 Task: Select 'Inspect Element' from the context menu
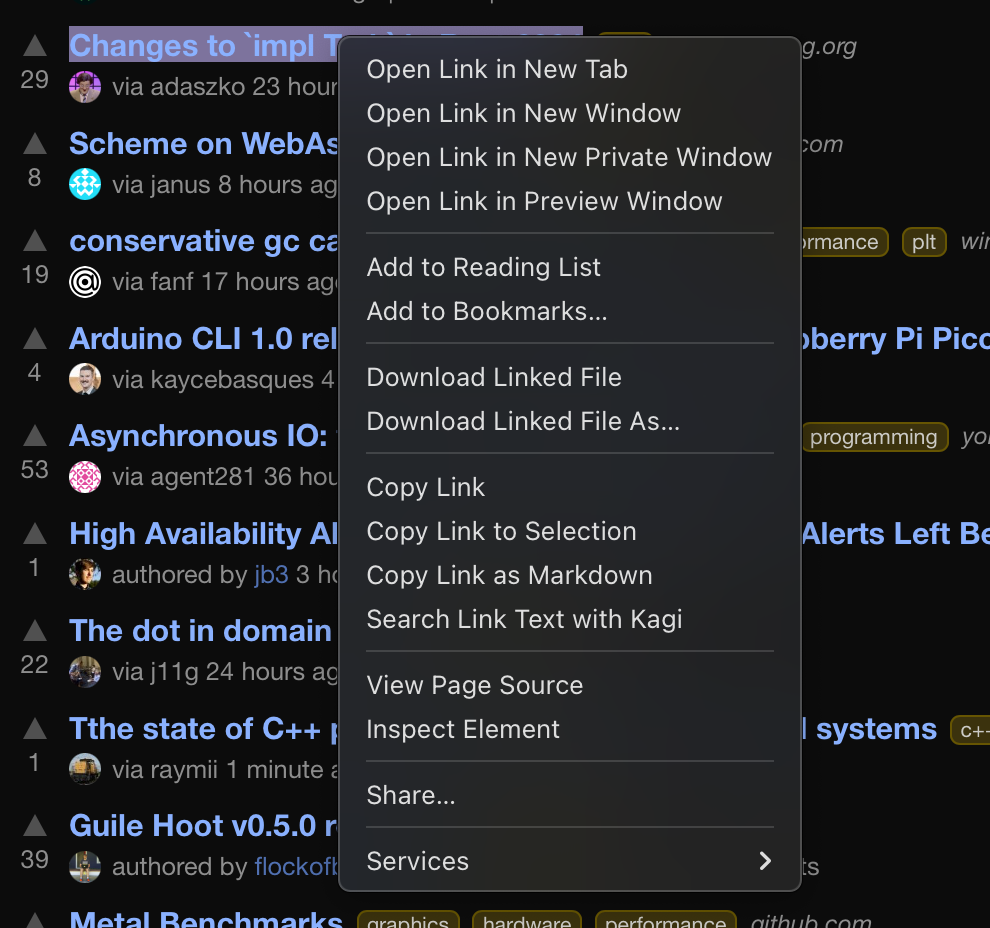[463, 729]
